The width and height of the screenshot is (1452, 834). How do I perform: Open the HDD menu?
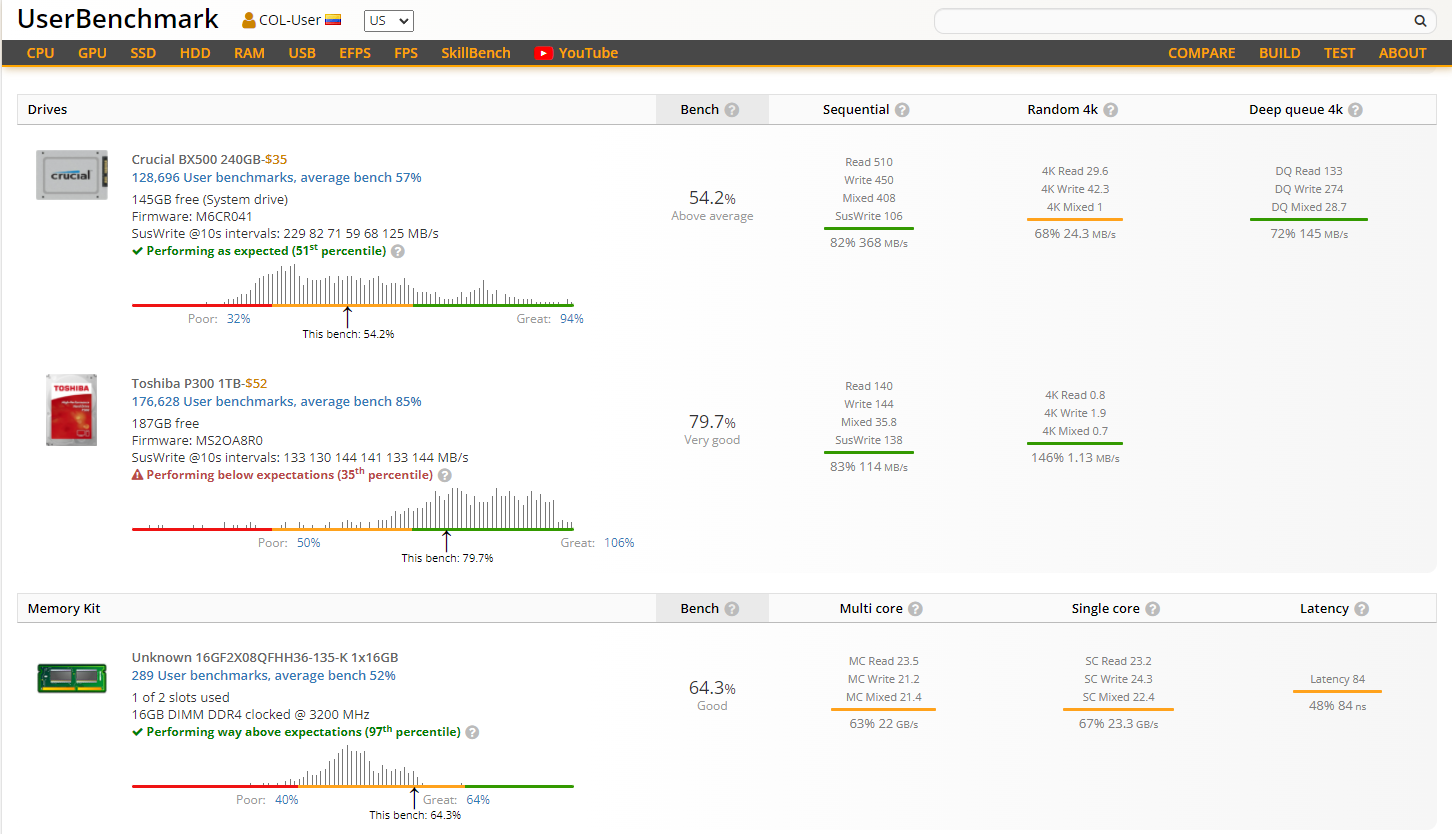tap(195, 53)
